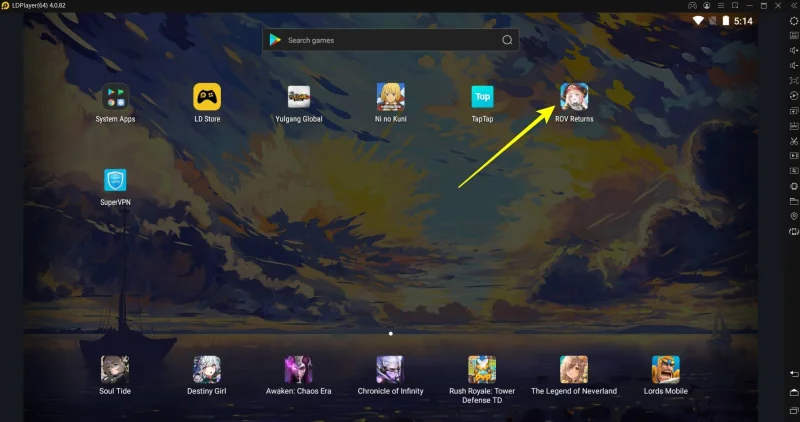Click the battery status icon
Image resolution: width=800 pixels, height=422 pixels.
(726, 21)
